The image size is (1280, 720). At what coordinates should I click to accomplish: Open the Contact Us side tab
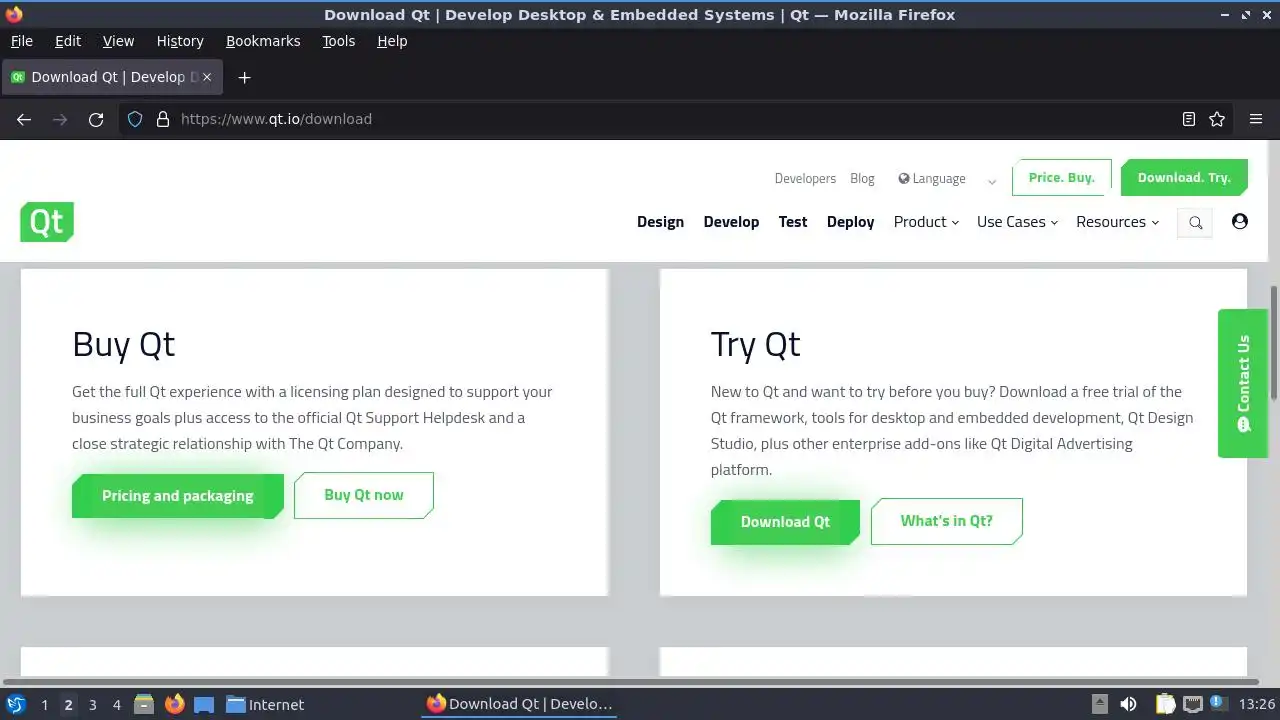point(1243,383)
